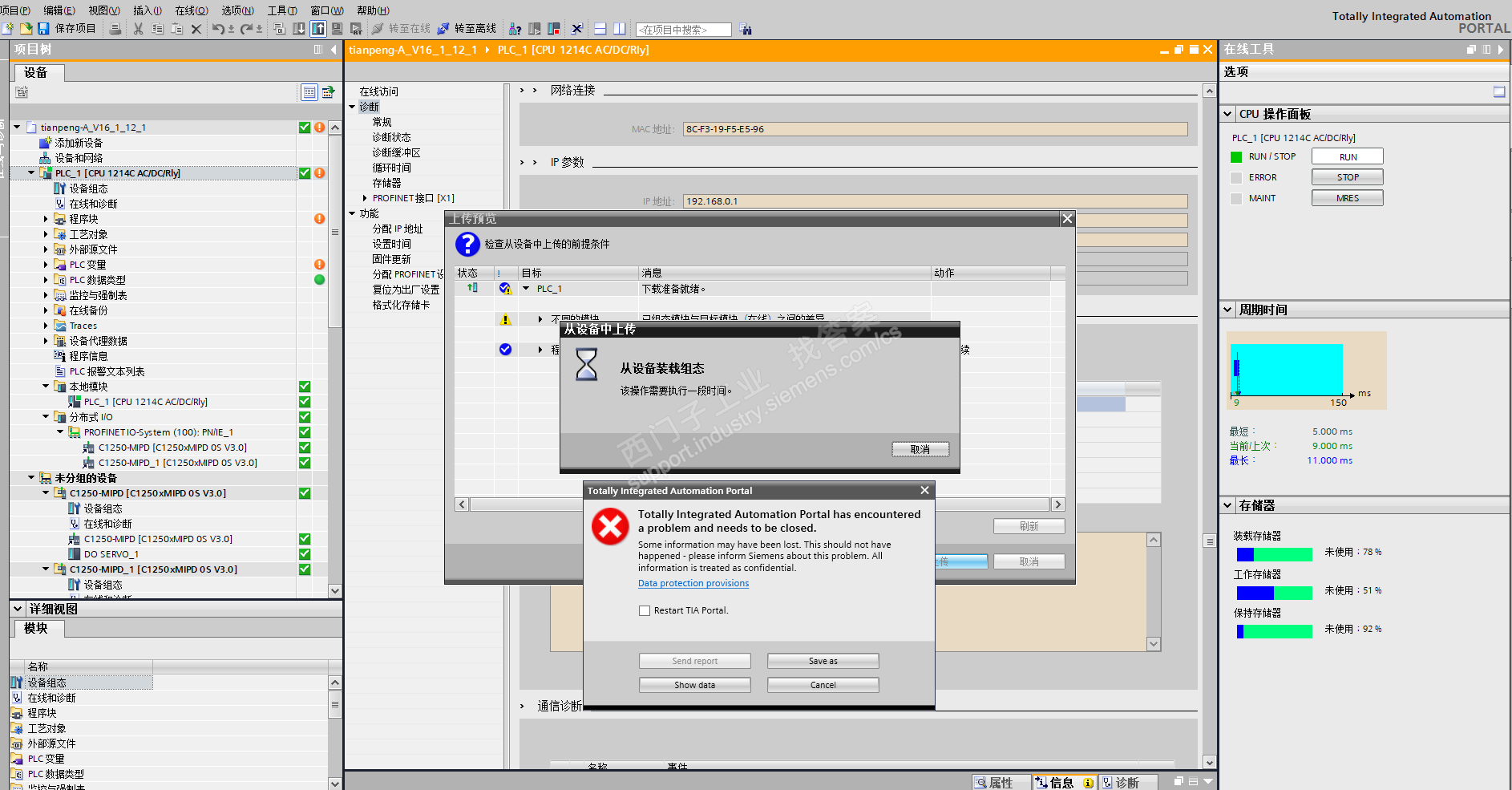Open the 项目(P) menu
Image resolution: width=1512 pixels, height=790 pixels.
(x=15, y=10)
